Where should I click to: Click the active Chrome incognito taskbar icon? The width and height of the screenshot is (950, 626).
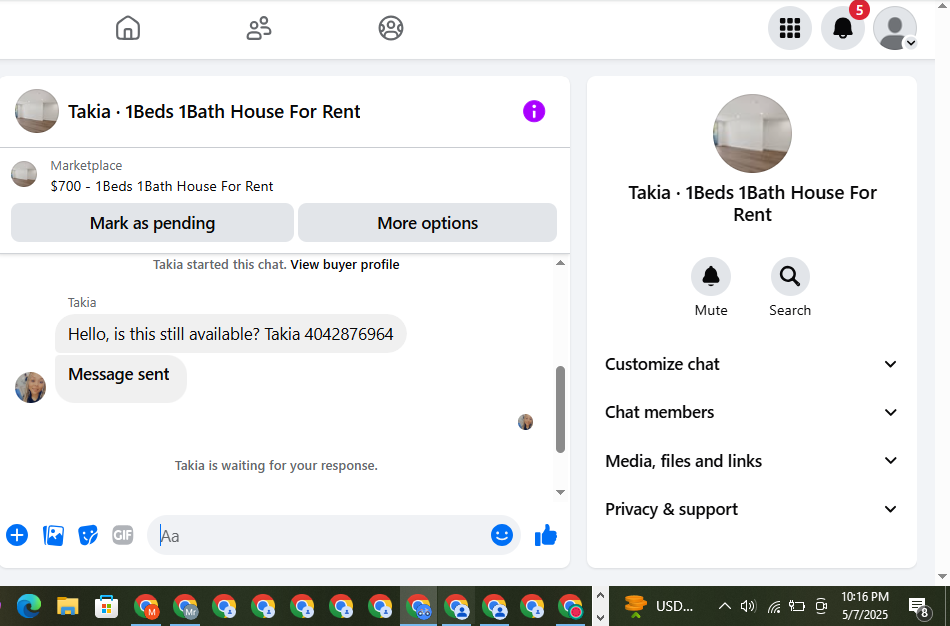click(418, 606)
